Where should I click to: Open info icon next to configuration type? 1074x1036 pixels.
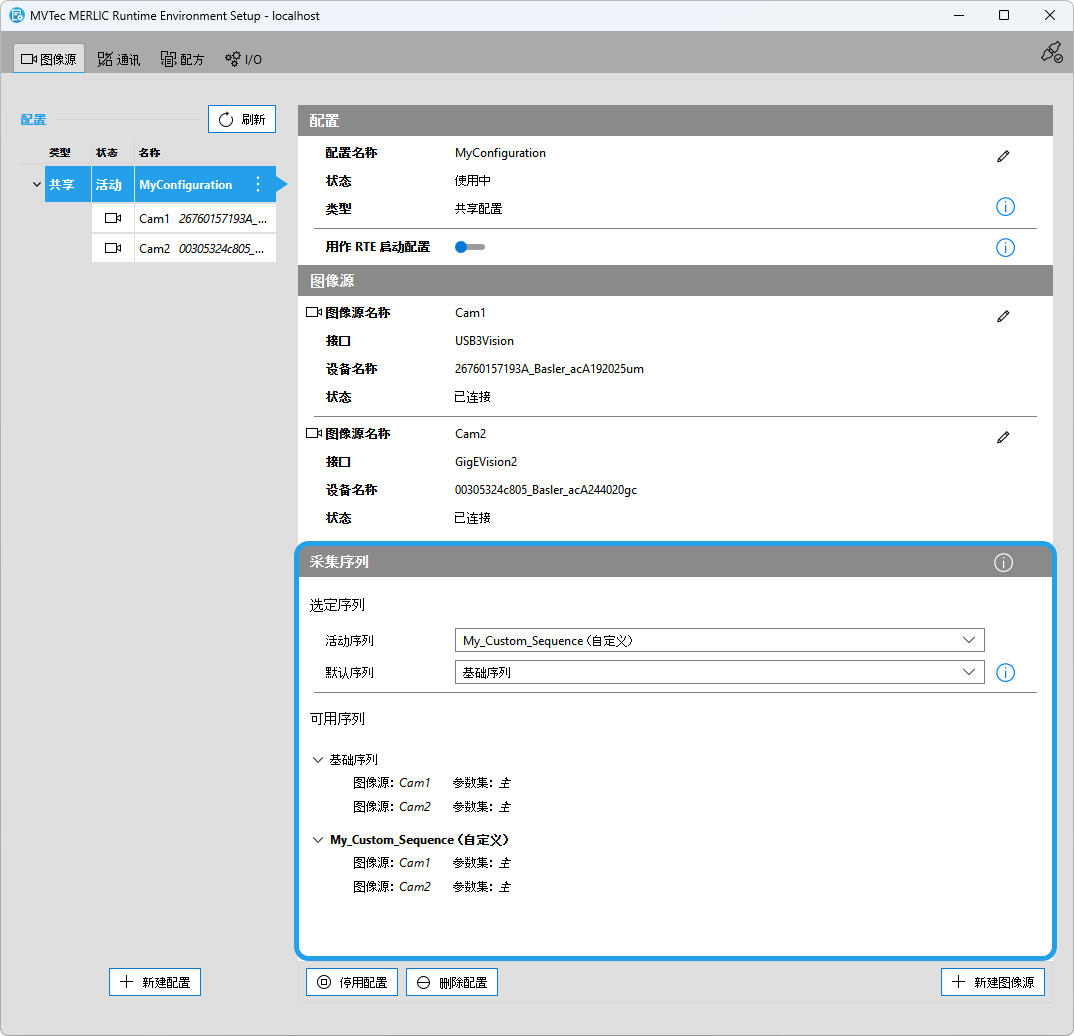(x=1005, y=207)
